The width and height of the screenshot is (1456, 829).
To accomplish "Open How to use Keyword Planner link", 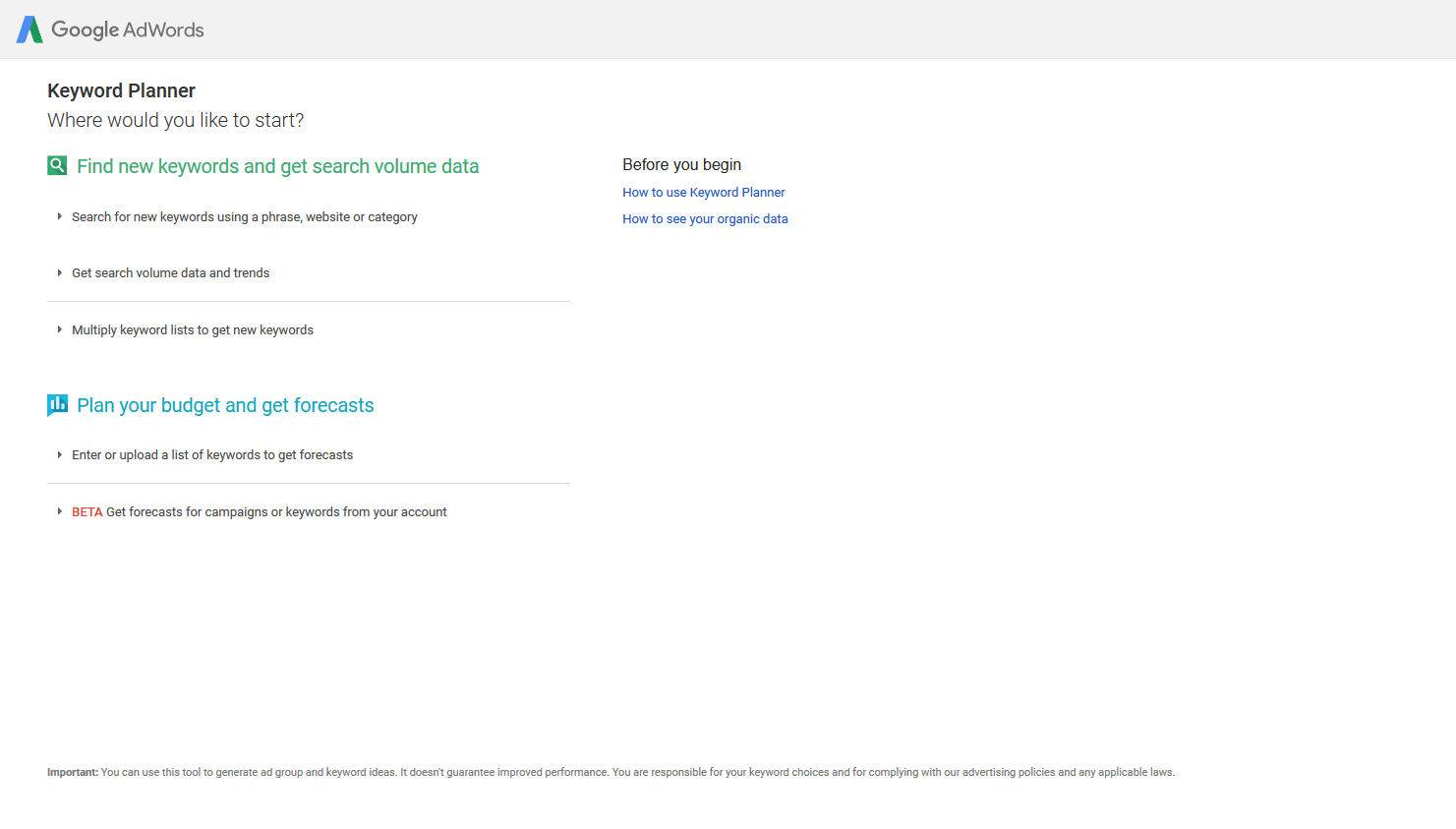I will pyautogui.click(x=704, y=193).
